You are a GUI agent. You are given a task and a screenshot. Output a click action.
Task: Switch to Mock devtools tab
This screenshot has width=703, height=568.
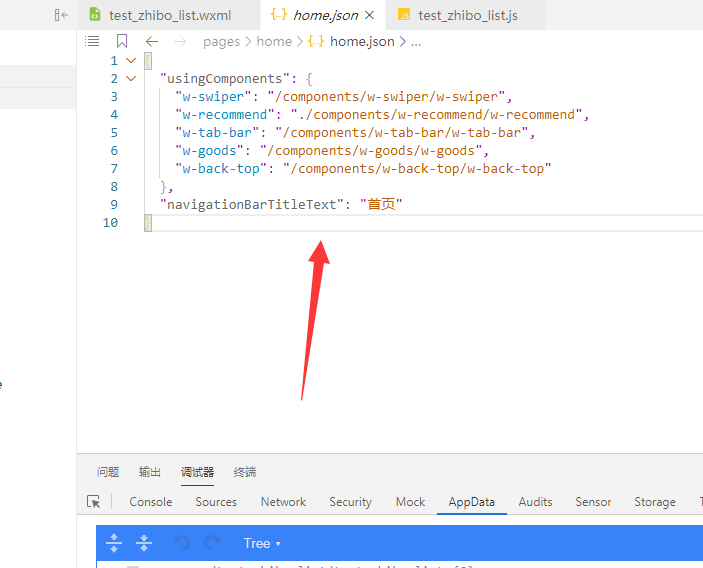click(410, 502)
